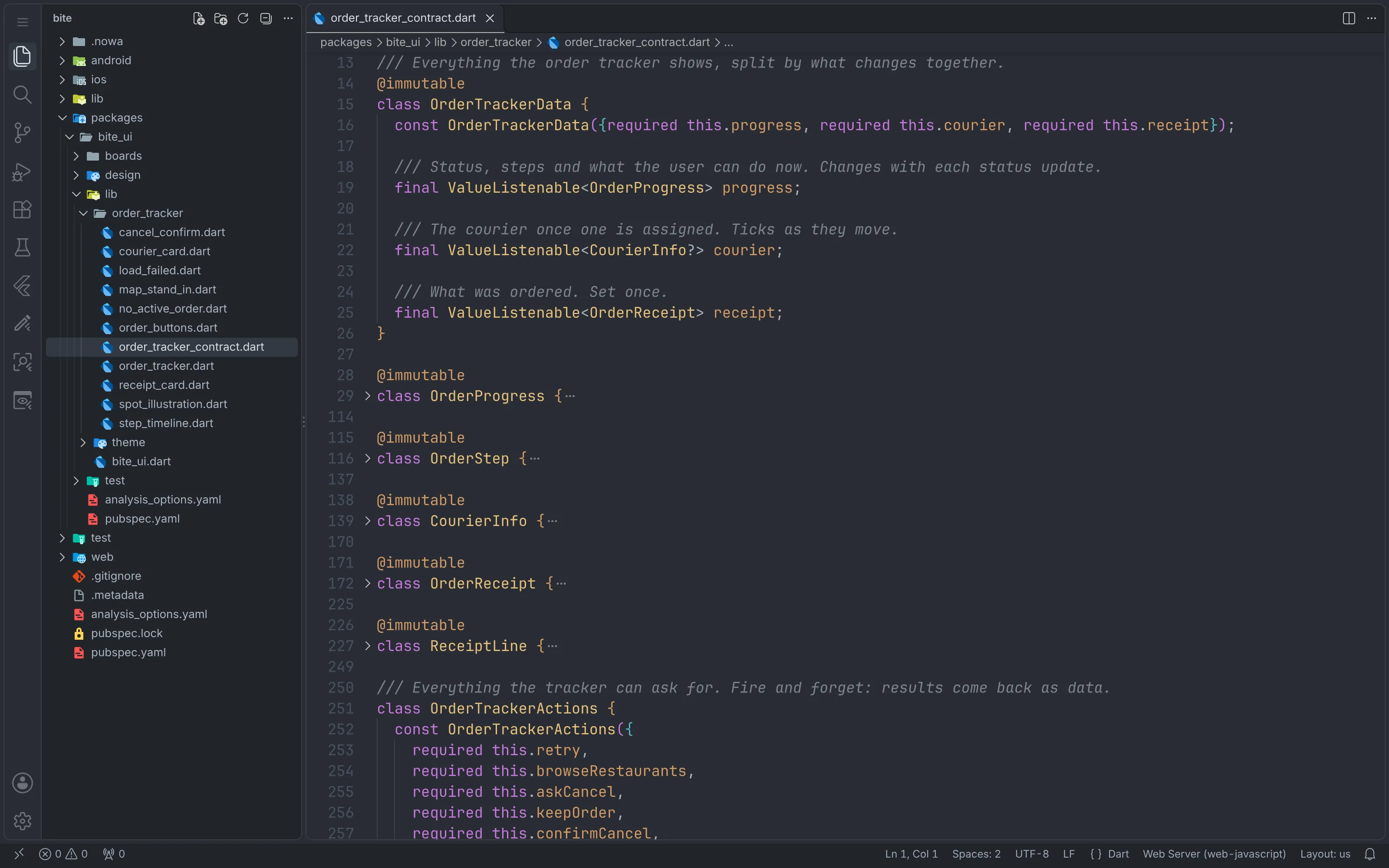
Task: Create a new folder in explorer
Action: click(221, 18)
